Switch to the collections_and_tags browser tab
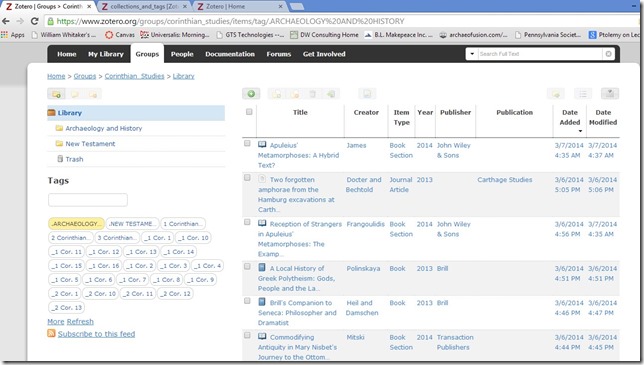The width and height of the screenshot is (644, 365). (x=144, y=7)
